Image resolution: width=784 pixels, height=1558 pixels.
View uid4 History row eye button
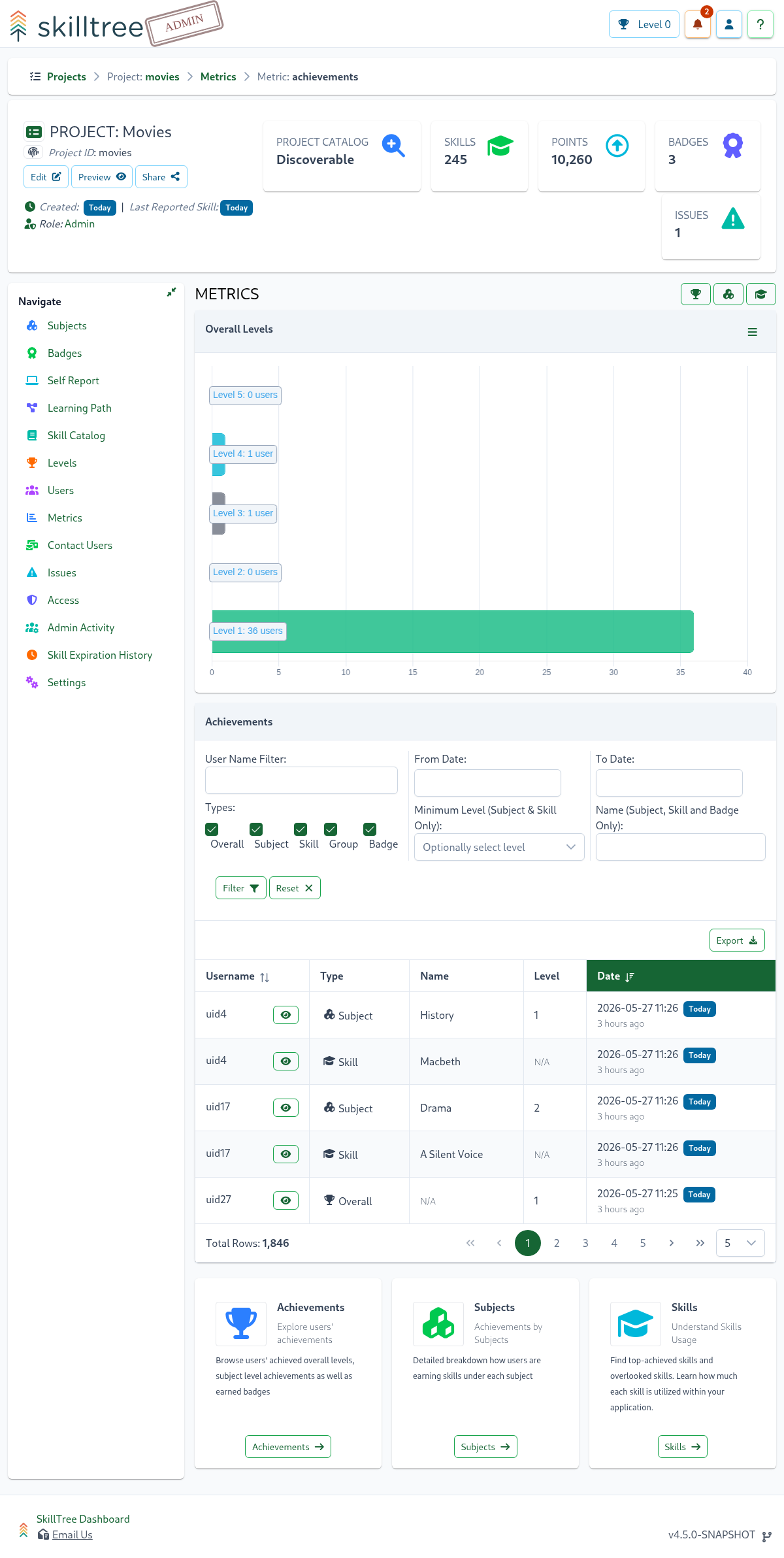(286, 1015)
